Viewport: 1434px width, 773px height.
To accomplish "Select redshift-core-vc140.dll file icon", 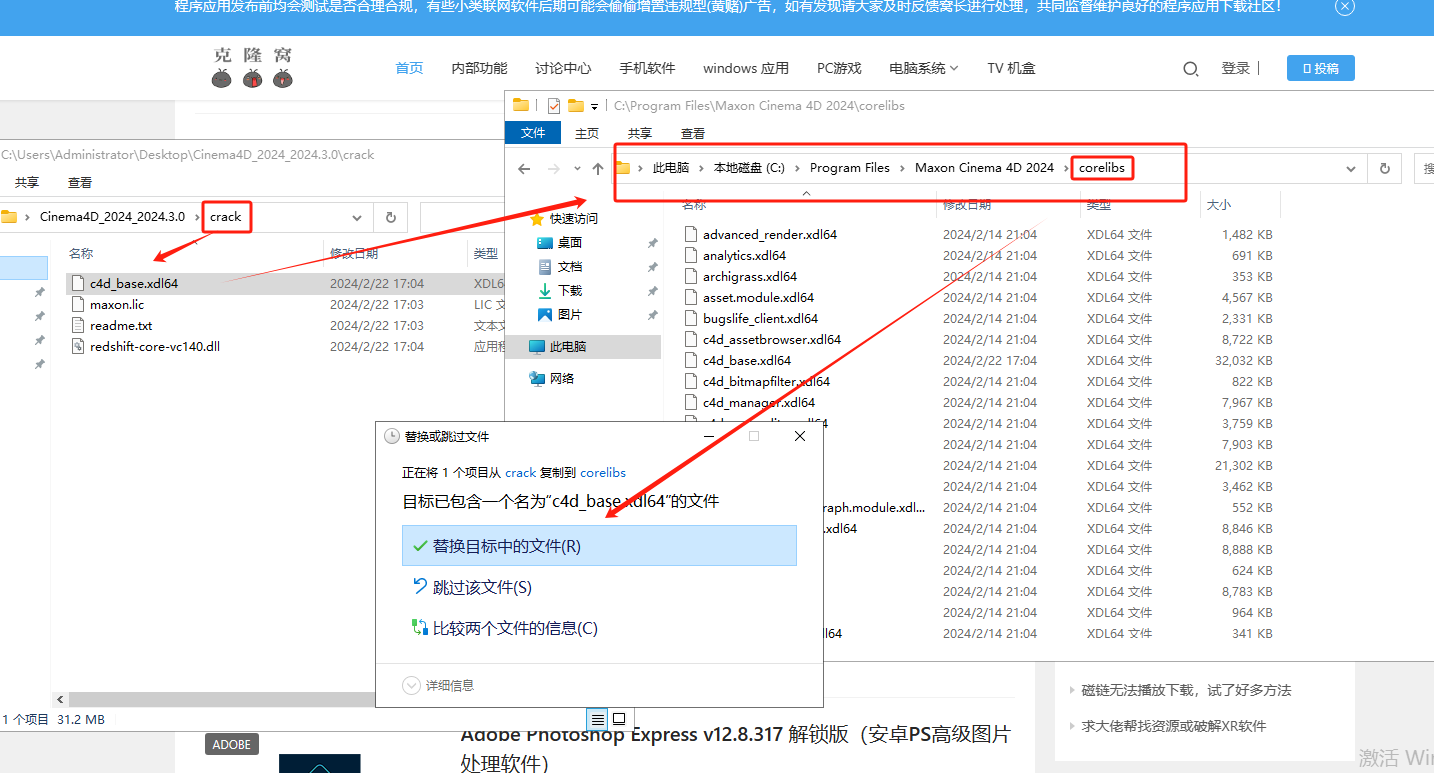I will pos(80,346).
